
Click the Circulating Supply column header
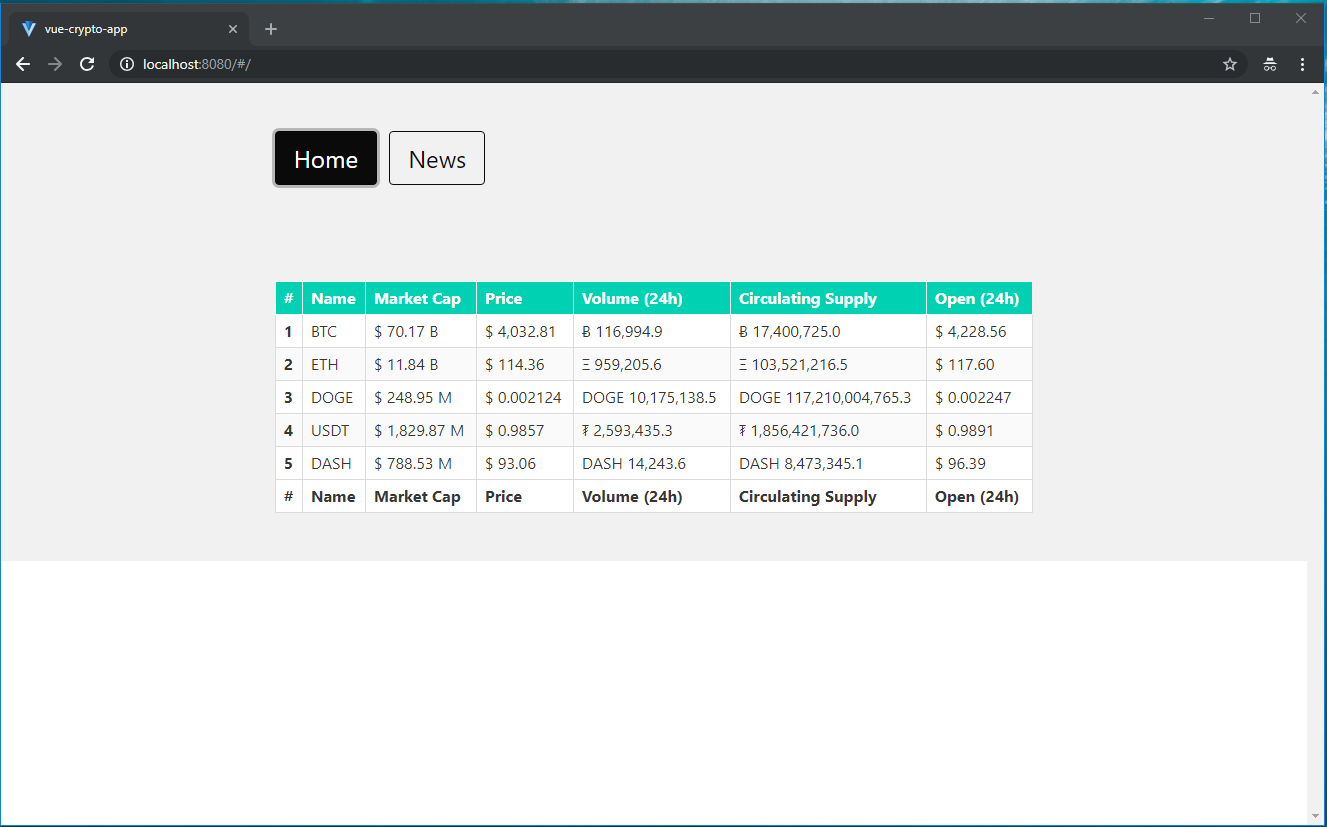pos(806,297)
